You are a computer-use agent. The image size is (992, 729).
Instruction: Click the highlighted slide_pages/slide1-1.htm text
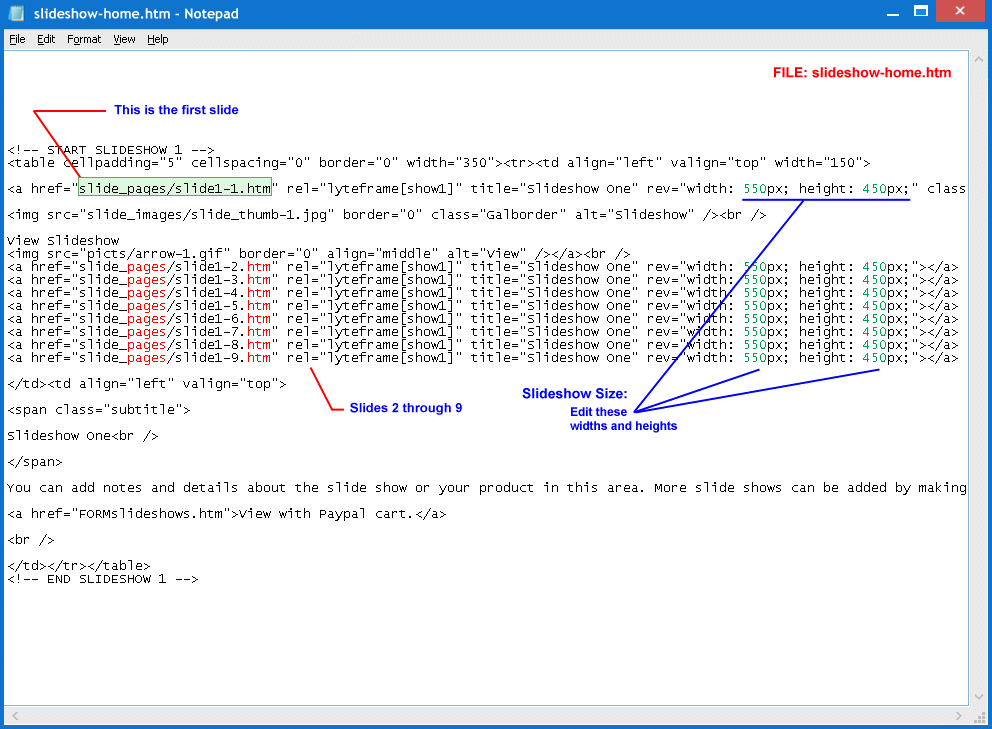pos(175,188)
